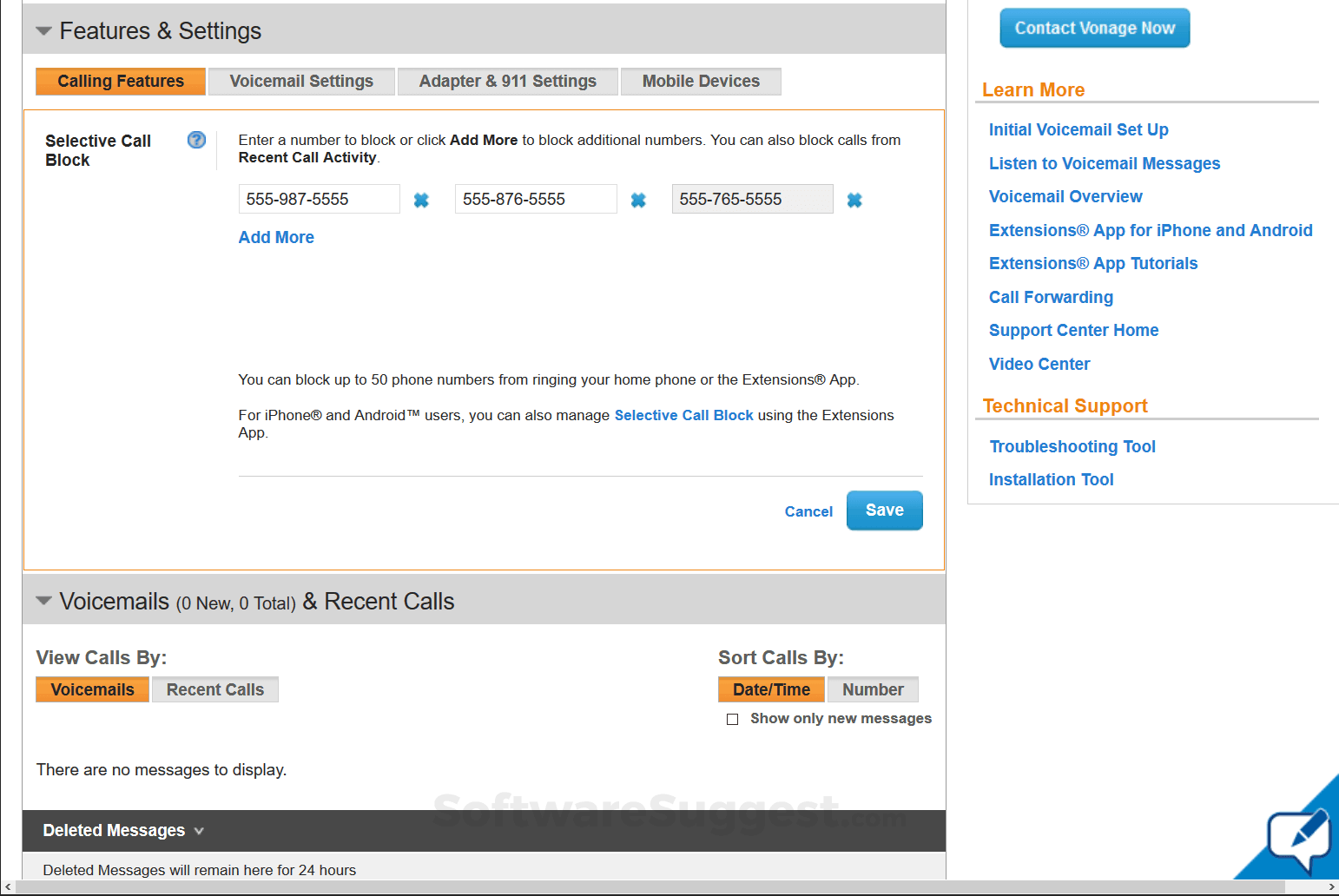
Task: Collapse the Features & Settings section
Action: 43,30
